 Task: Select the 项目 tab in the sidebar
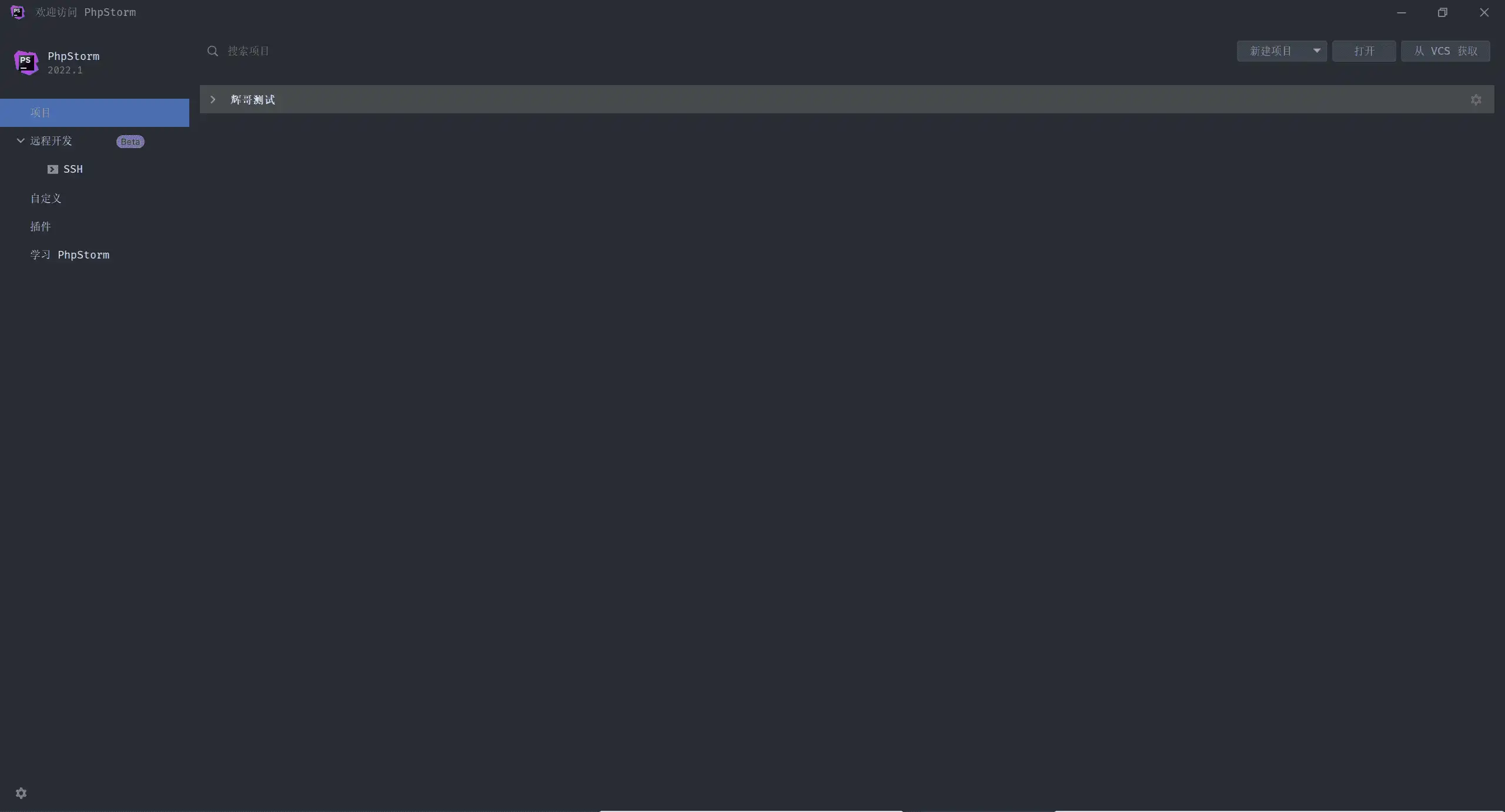95,113
